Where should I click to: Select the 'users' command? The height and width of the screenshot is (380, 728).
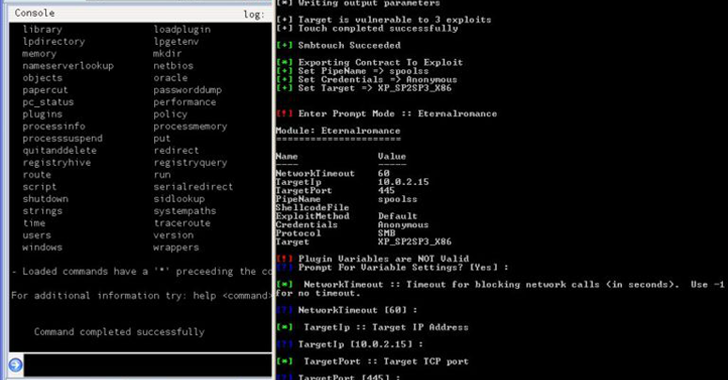(37, 235)
